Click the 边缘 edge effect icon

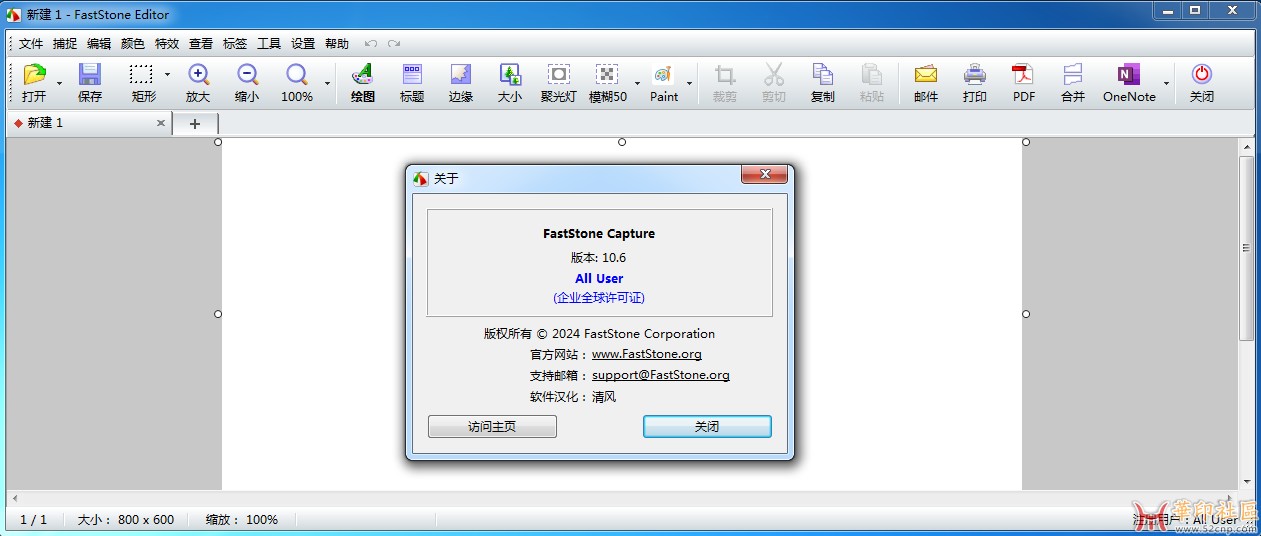461,74
